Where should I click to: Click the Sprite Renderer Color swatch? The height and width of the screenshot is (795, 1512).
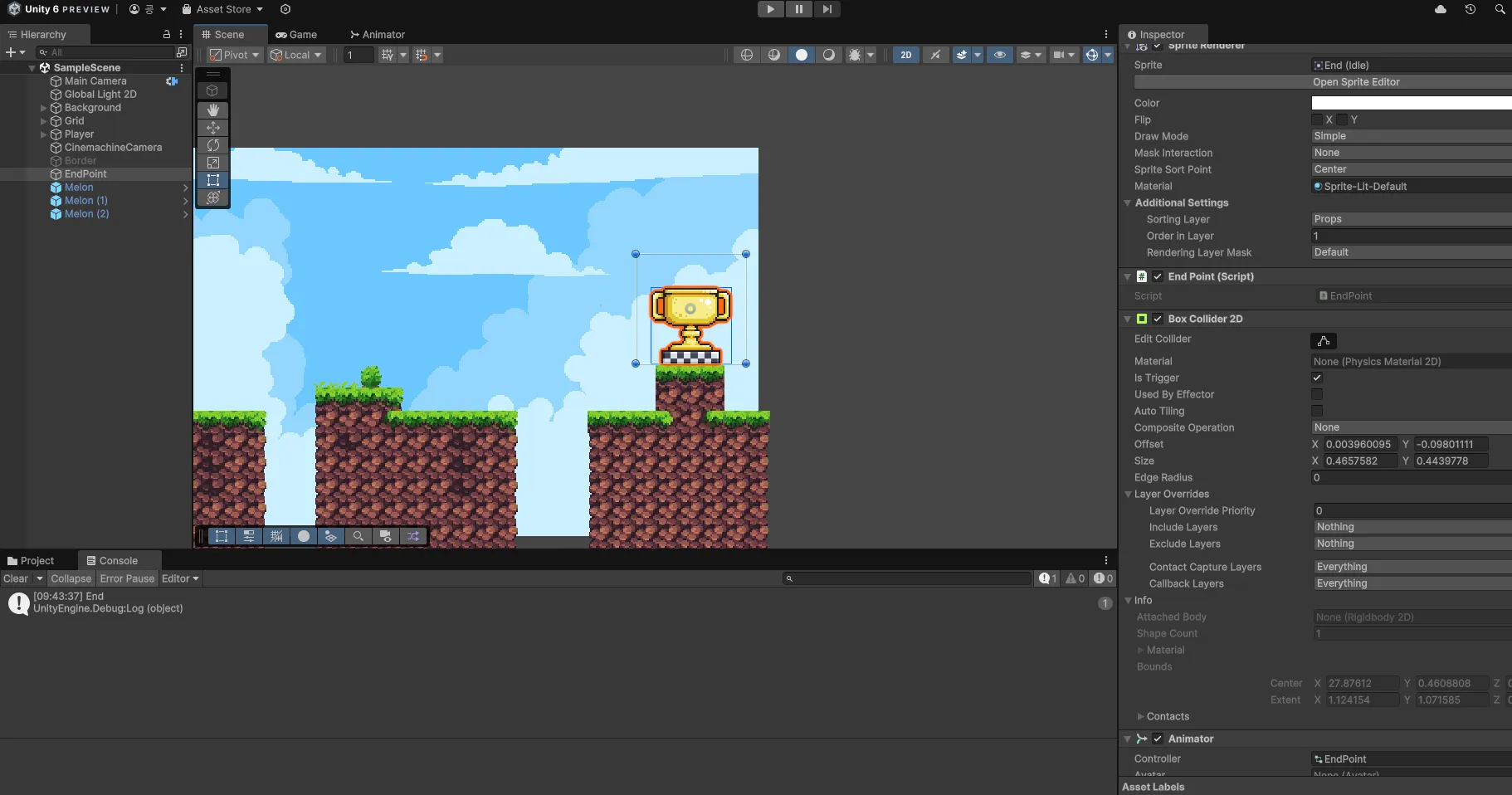click(1411, 103)
